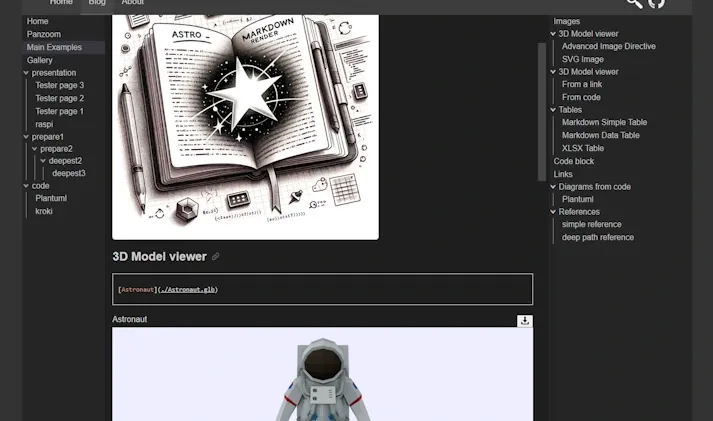This screenshot has width=713, height=421.
Task: Jump to XLSX Table section
Action: click(x=583, y=148)
